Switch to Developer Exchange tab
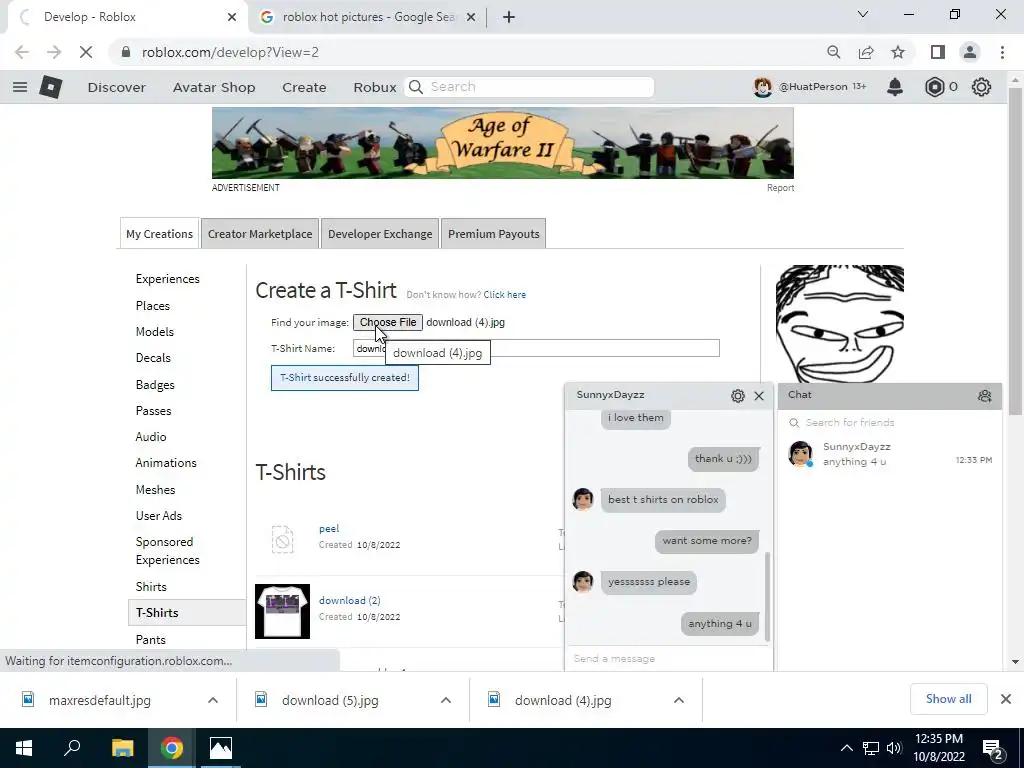Image resolution: width=1024 pixels, height=768 pixels. 380,234
